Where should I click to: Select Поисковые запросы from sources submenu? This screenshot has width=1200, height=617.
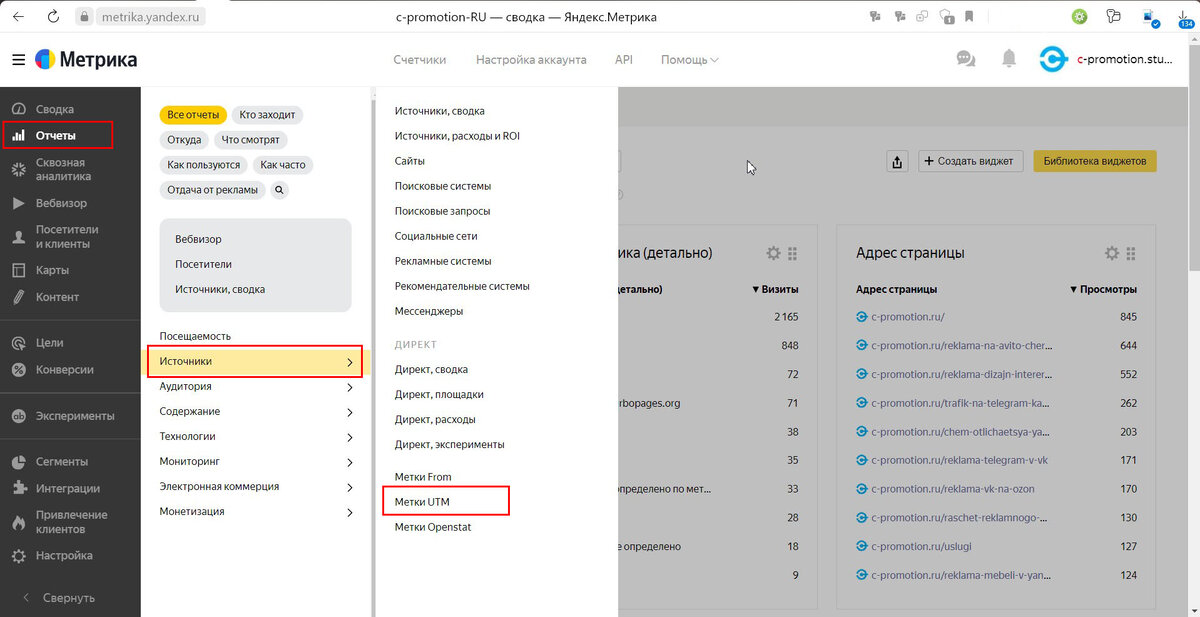click(442, 211)
